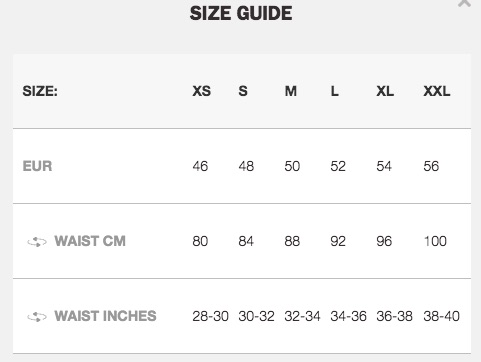Click the WAIST CM row label
The width and height of the screenshot is (481, 362).
[90, 241]
